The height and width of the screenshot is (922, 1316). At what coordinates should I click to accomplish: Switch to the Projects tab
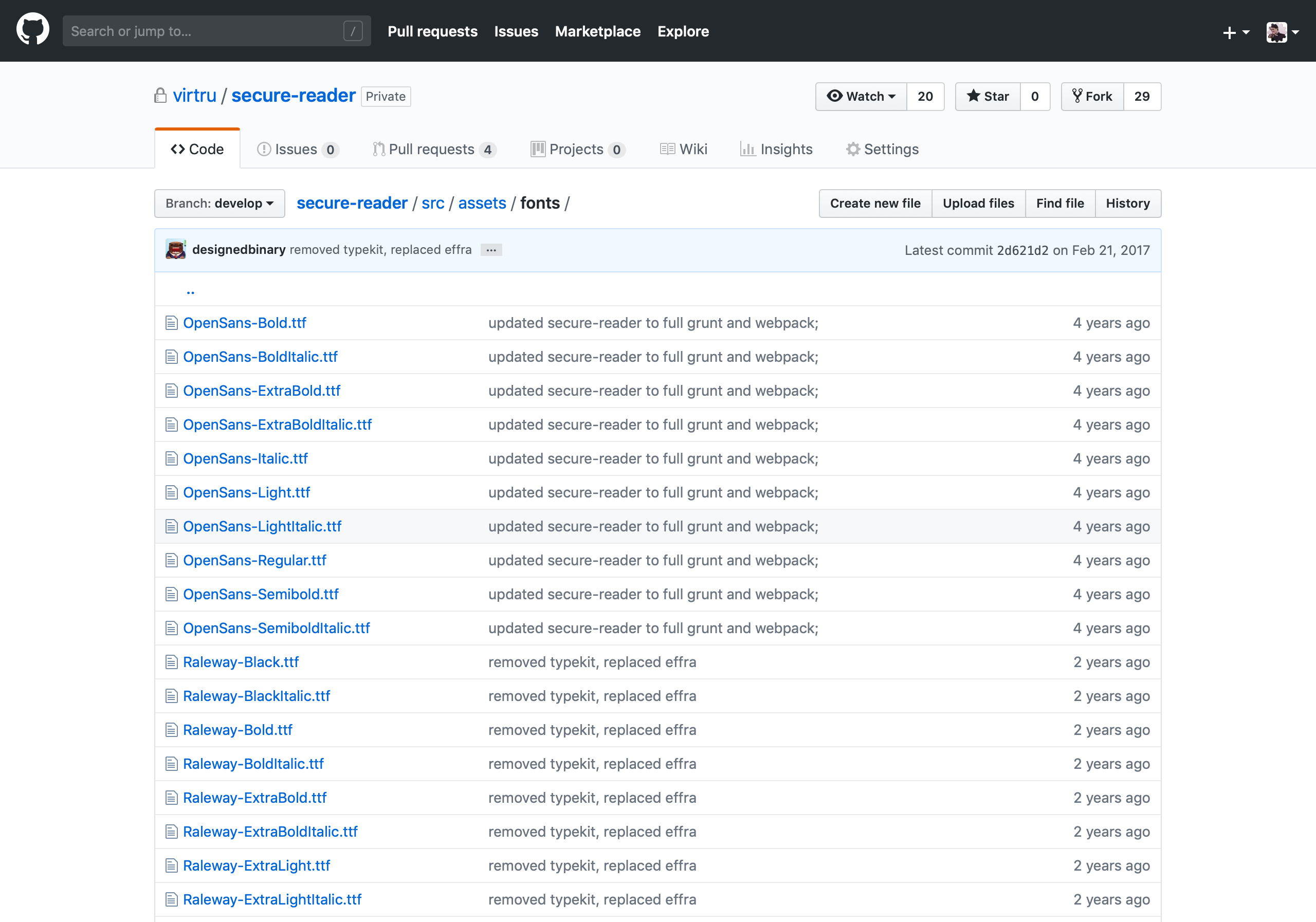(578, 149)
